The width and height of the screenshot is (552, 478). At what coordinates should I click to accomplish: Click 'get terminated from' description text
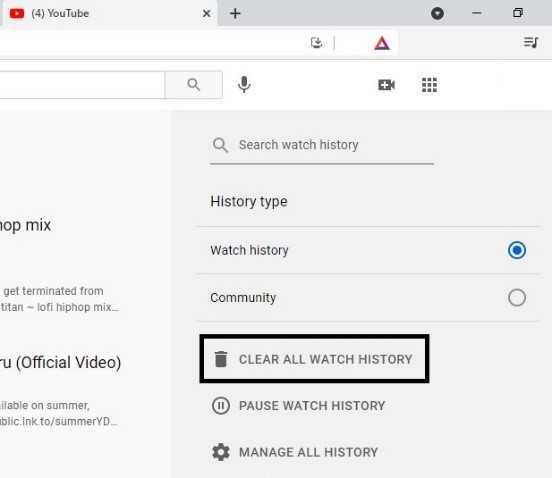pyautogui.click(x=53, y=291)
